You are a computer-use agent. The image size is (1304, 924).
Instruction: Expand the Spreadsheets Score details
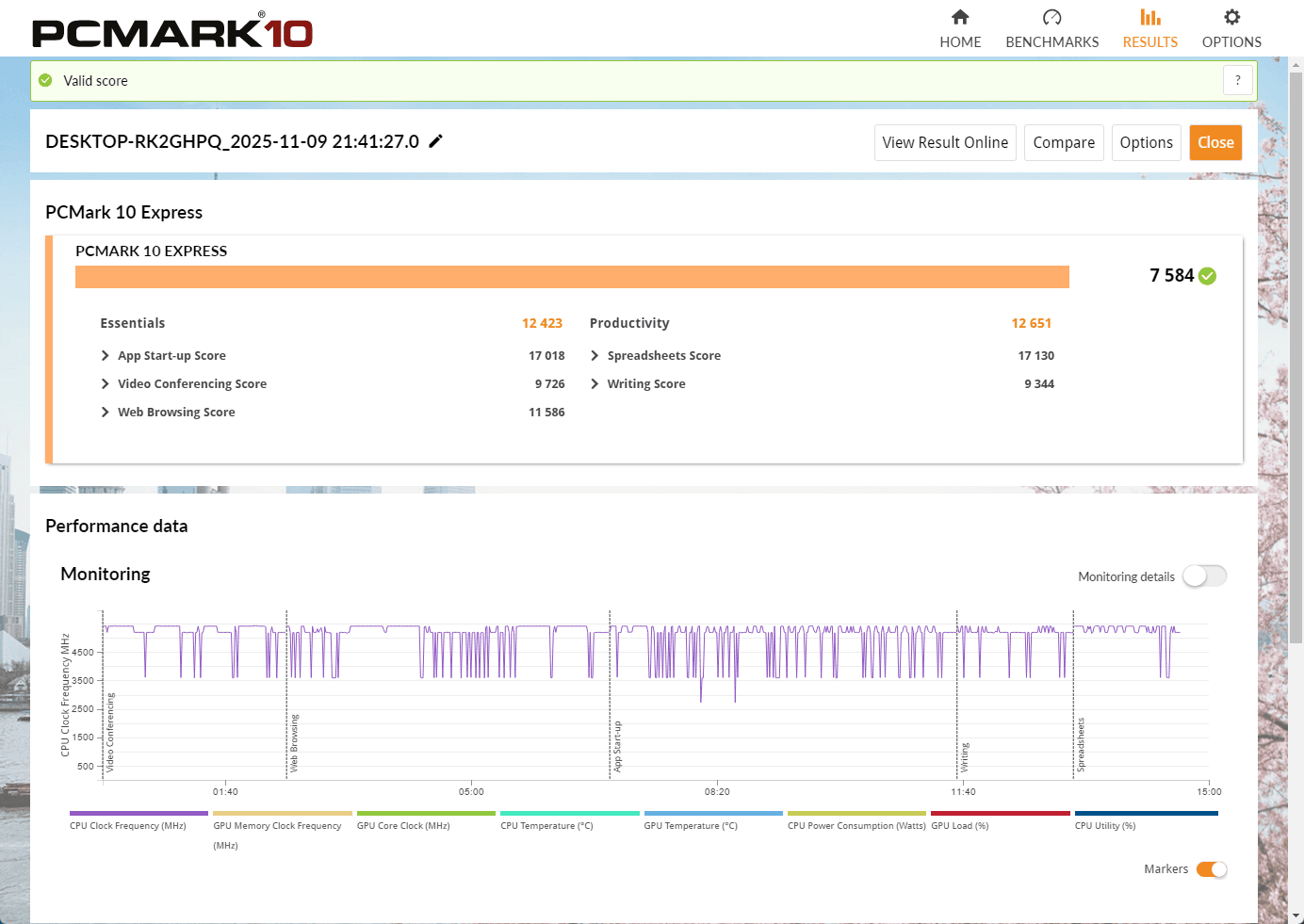(595, 356)
